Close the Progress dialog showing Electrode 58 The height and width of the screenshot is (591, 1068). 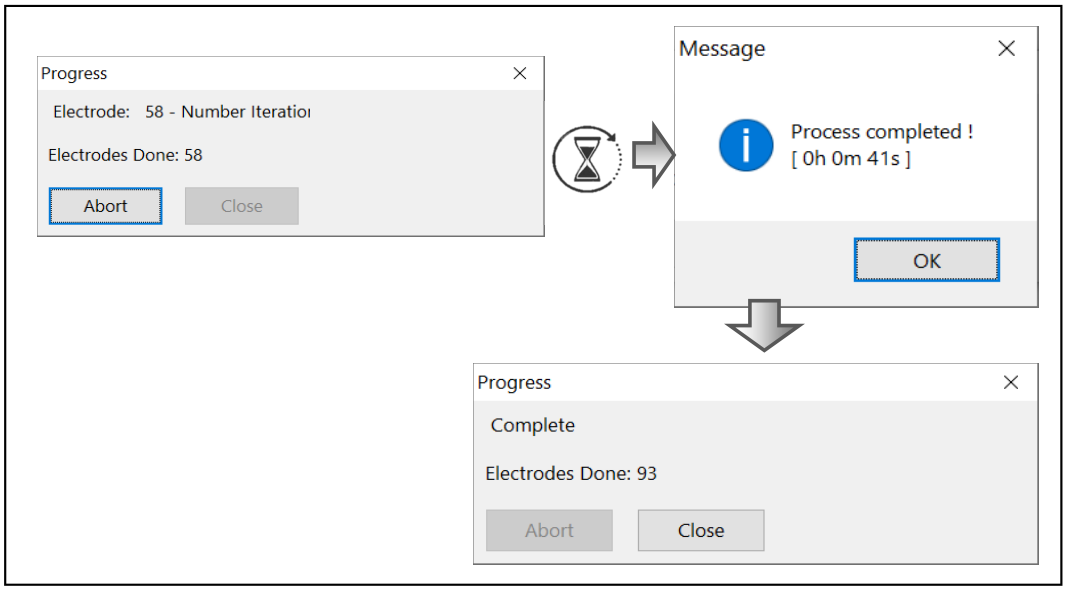520,74
